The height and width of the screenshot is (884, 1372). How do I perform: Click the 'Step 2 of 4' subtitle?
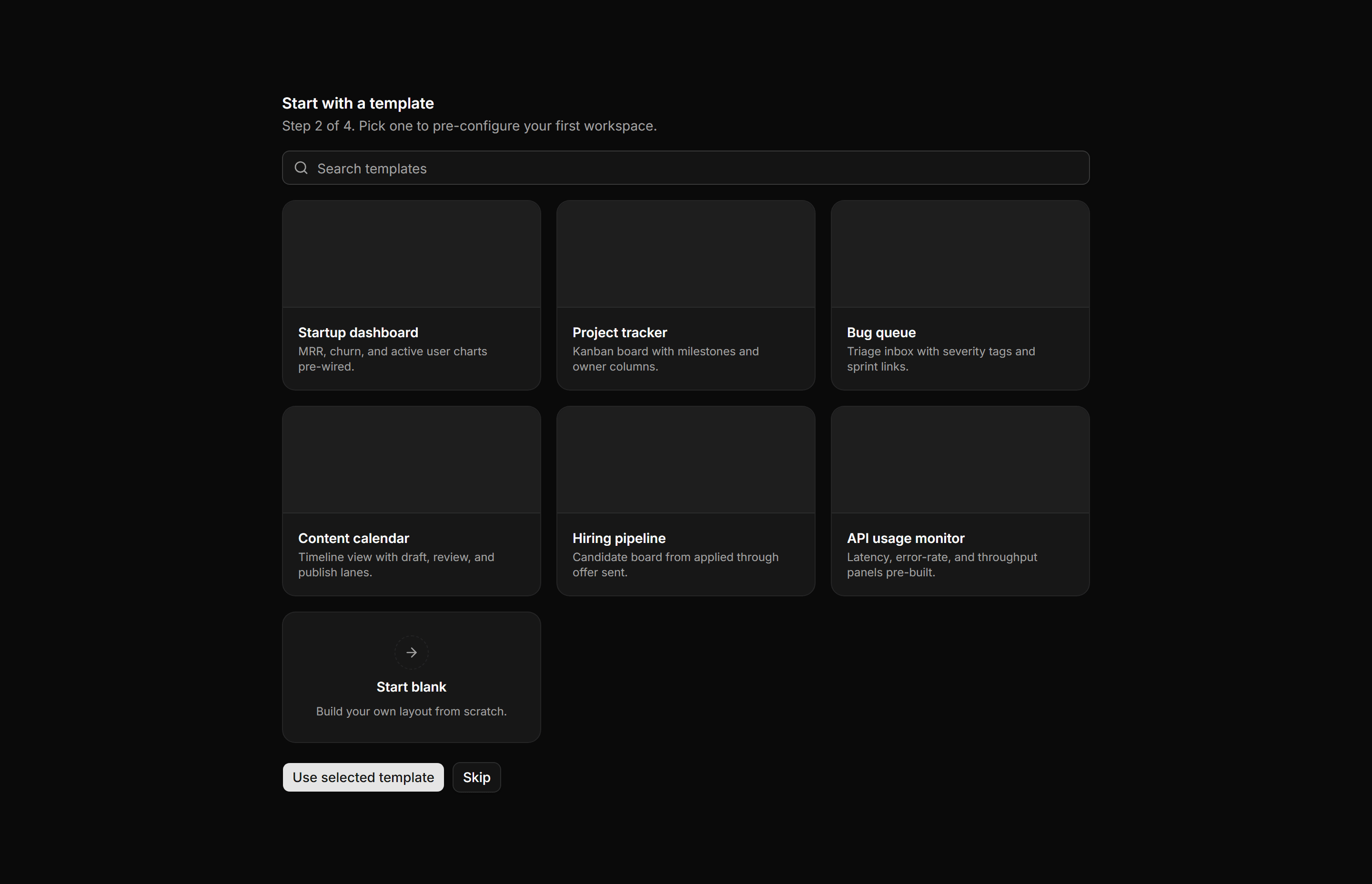pos(469,126)
